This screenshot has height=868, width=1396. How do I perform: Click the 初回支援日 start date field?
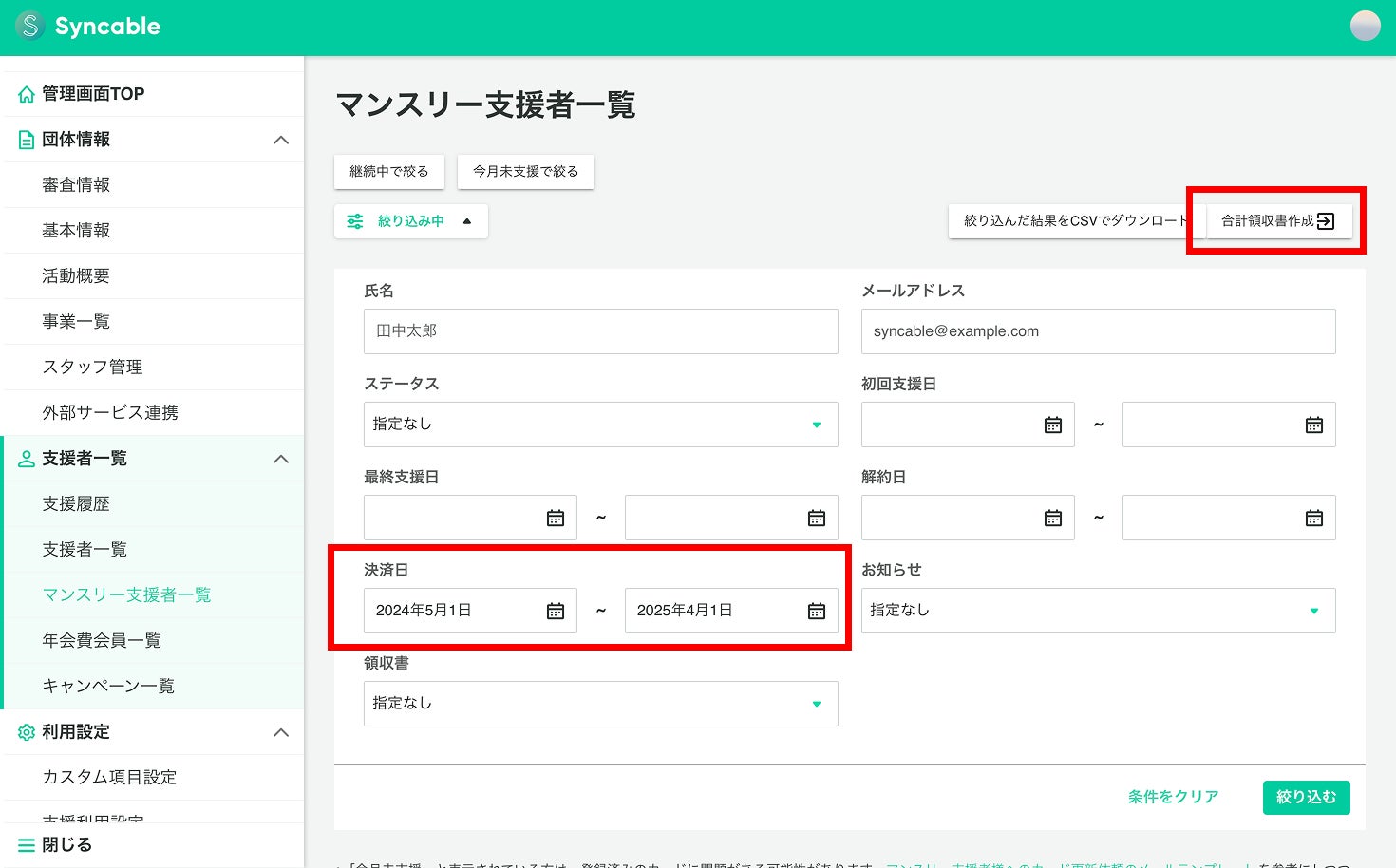968,425
